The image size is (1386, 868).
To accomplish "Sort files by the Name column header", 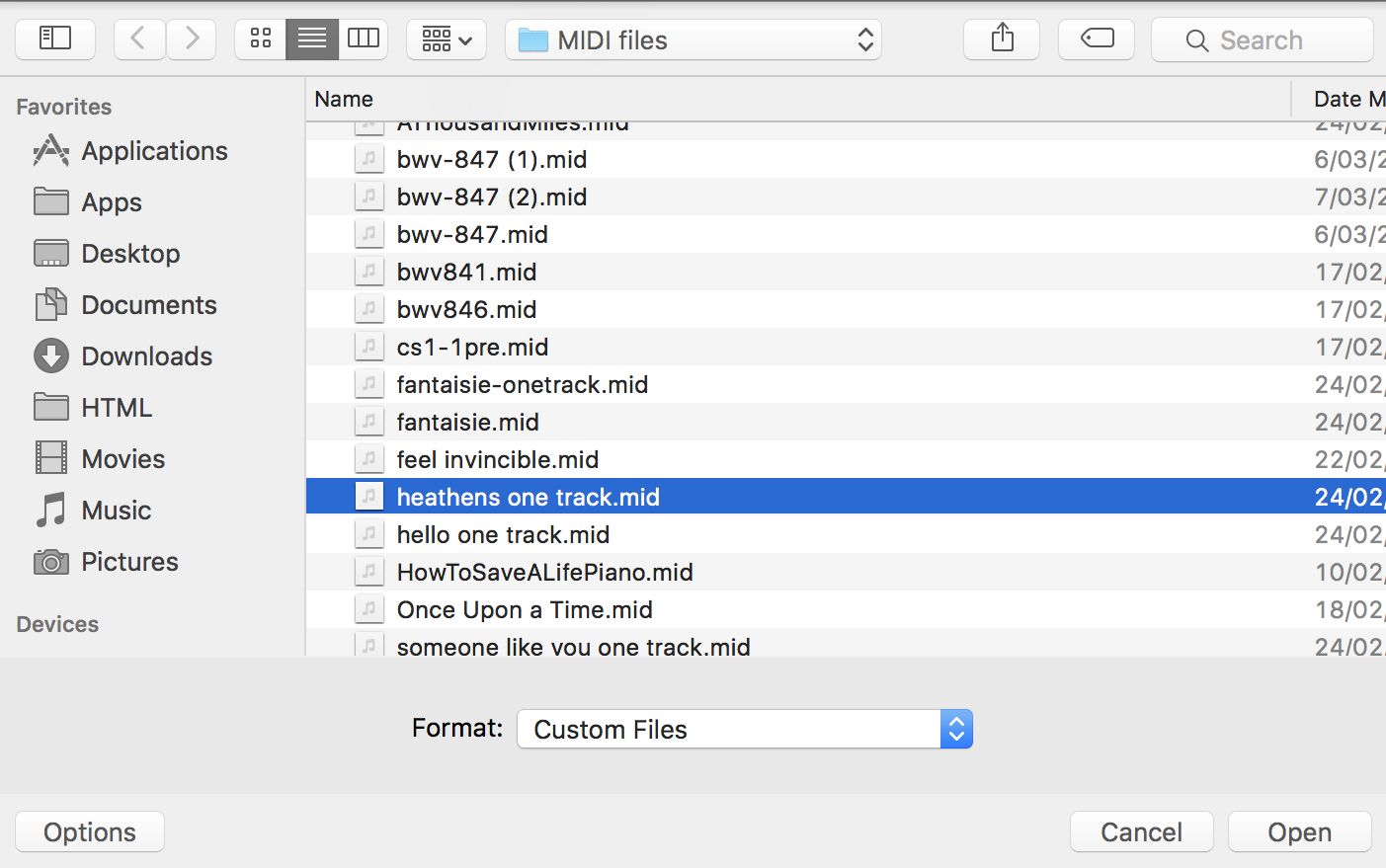I will click(344, 99).
